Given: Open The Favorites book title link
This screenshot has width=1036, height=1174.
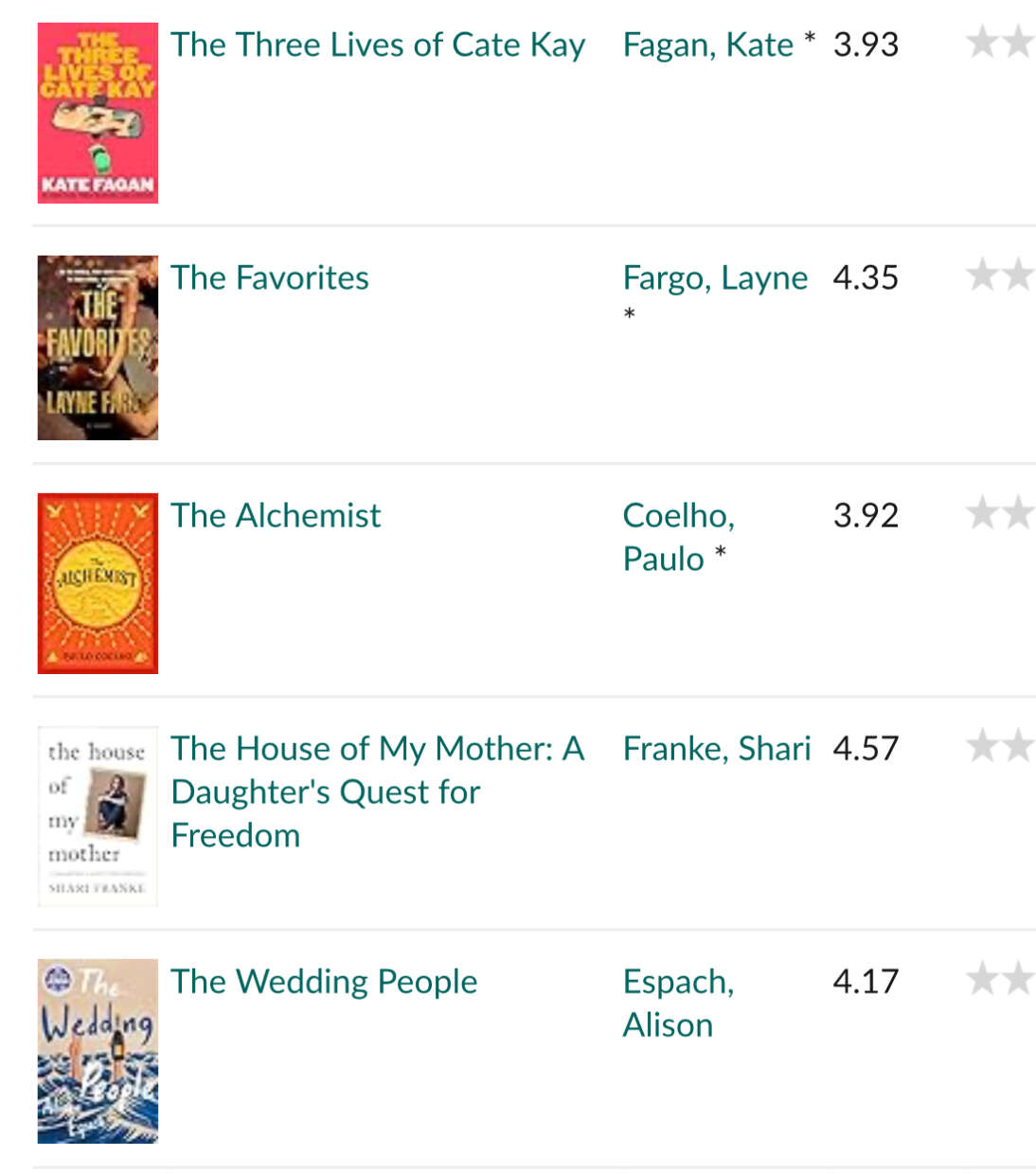Looking at the screenshot, I should click(x=270, y=277).
